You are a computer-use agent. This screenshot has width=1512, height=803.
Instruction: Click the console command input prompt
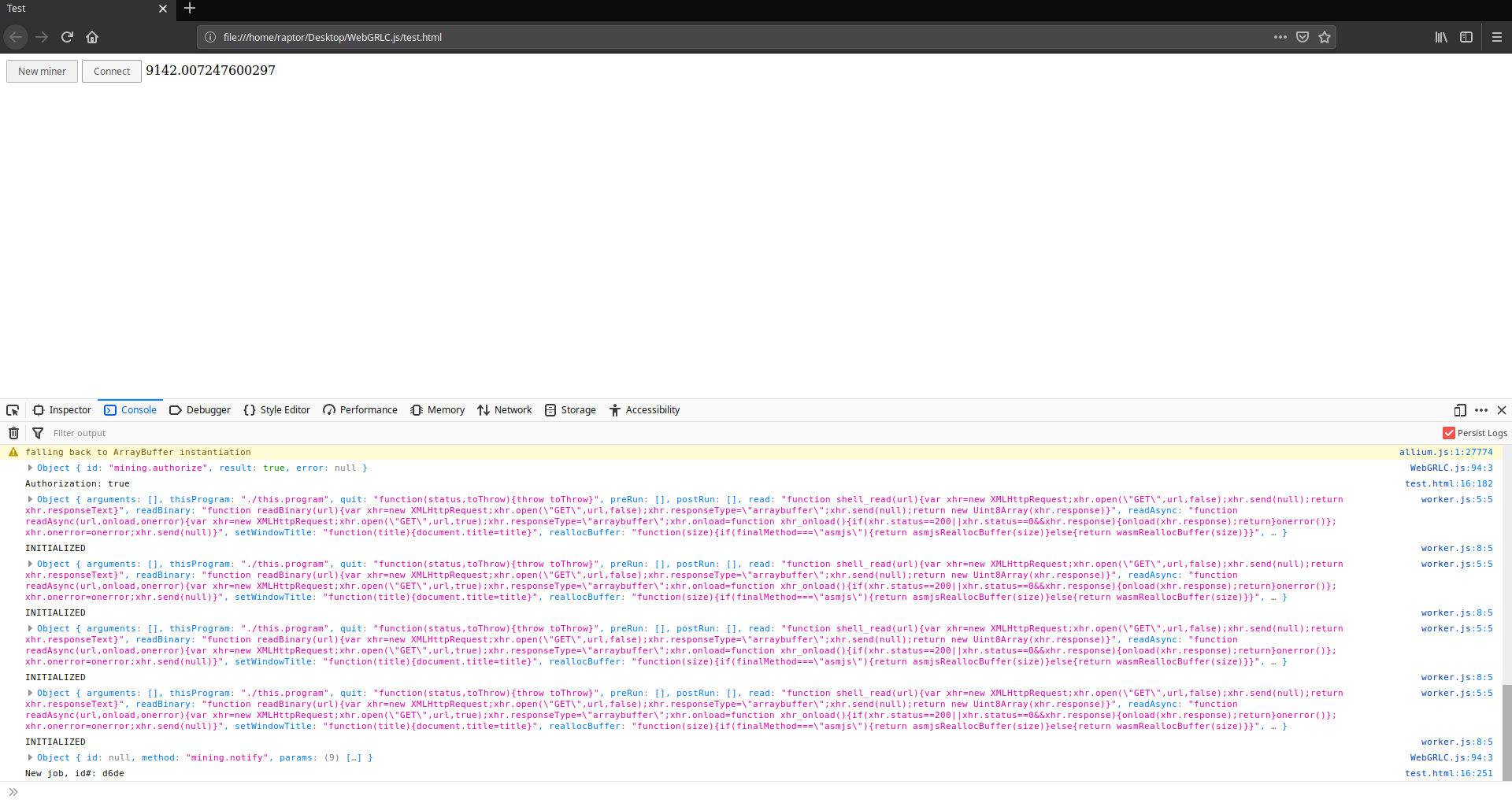[x=756, y=792]
